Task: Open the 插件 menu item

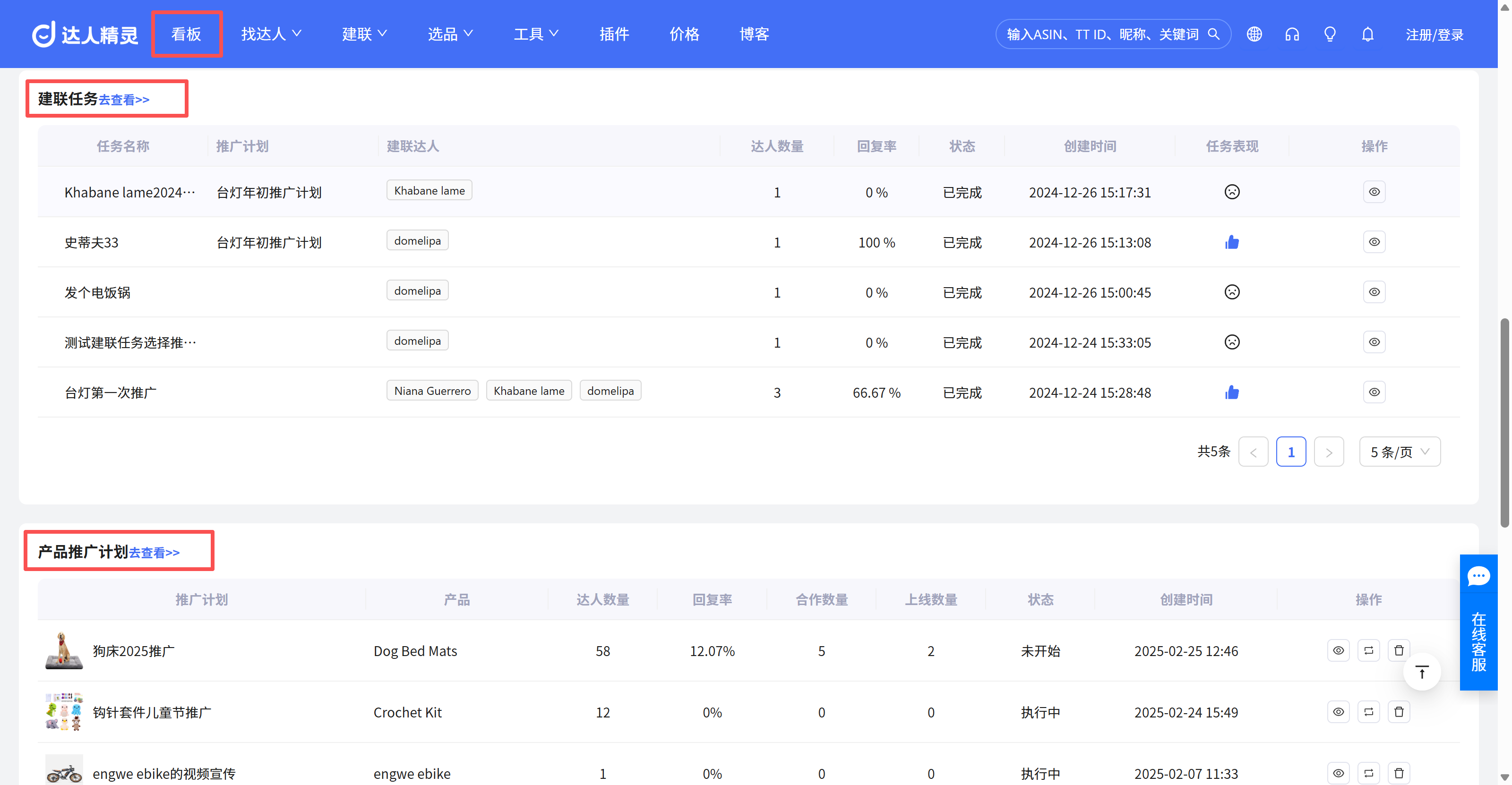Action: coord(614,34)
